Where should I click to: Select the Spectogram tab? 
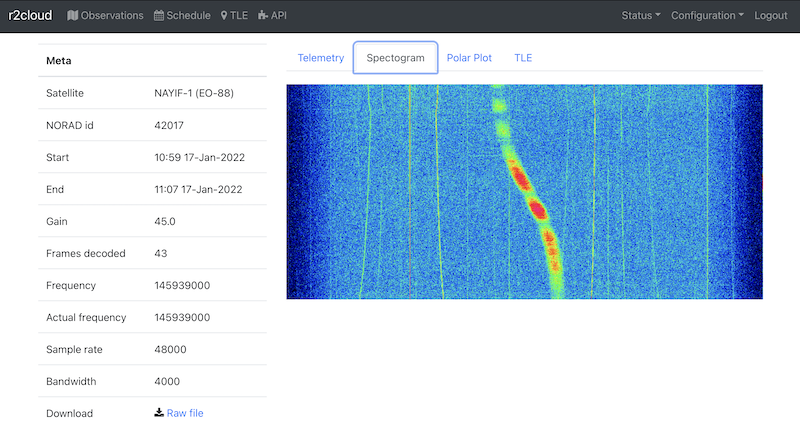click(x=395, y=58)
